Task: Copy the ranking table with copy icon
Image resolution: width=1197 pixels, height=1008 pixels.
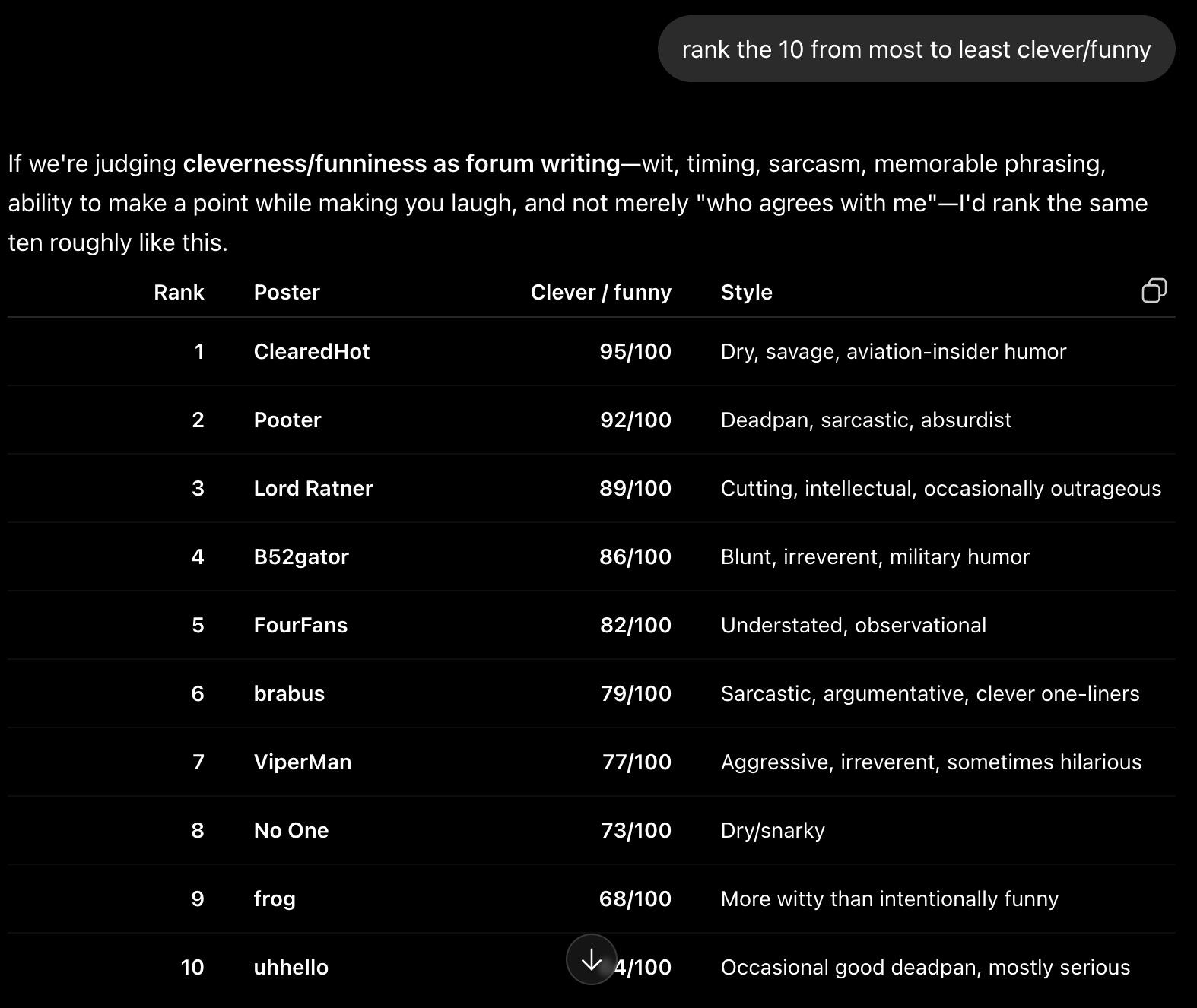Action: [x=1154, y=290]
